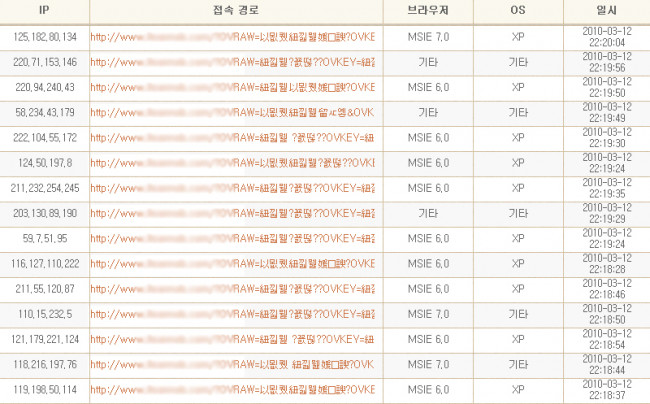The image size is (650, 404).
Task: Follow the access path URL for 222.104.55.172
Action: 232,138
